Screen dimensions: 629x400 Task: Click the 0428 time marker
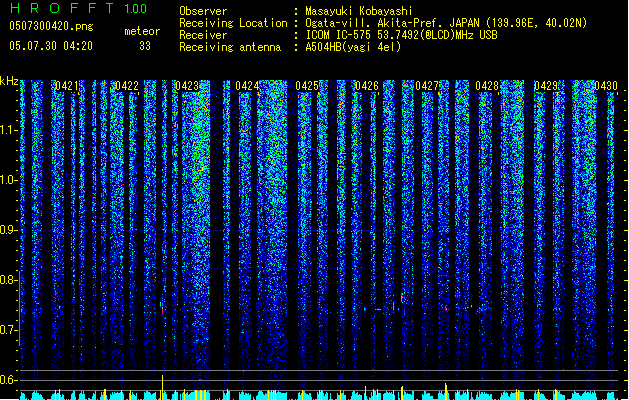[x=487, y=86]
